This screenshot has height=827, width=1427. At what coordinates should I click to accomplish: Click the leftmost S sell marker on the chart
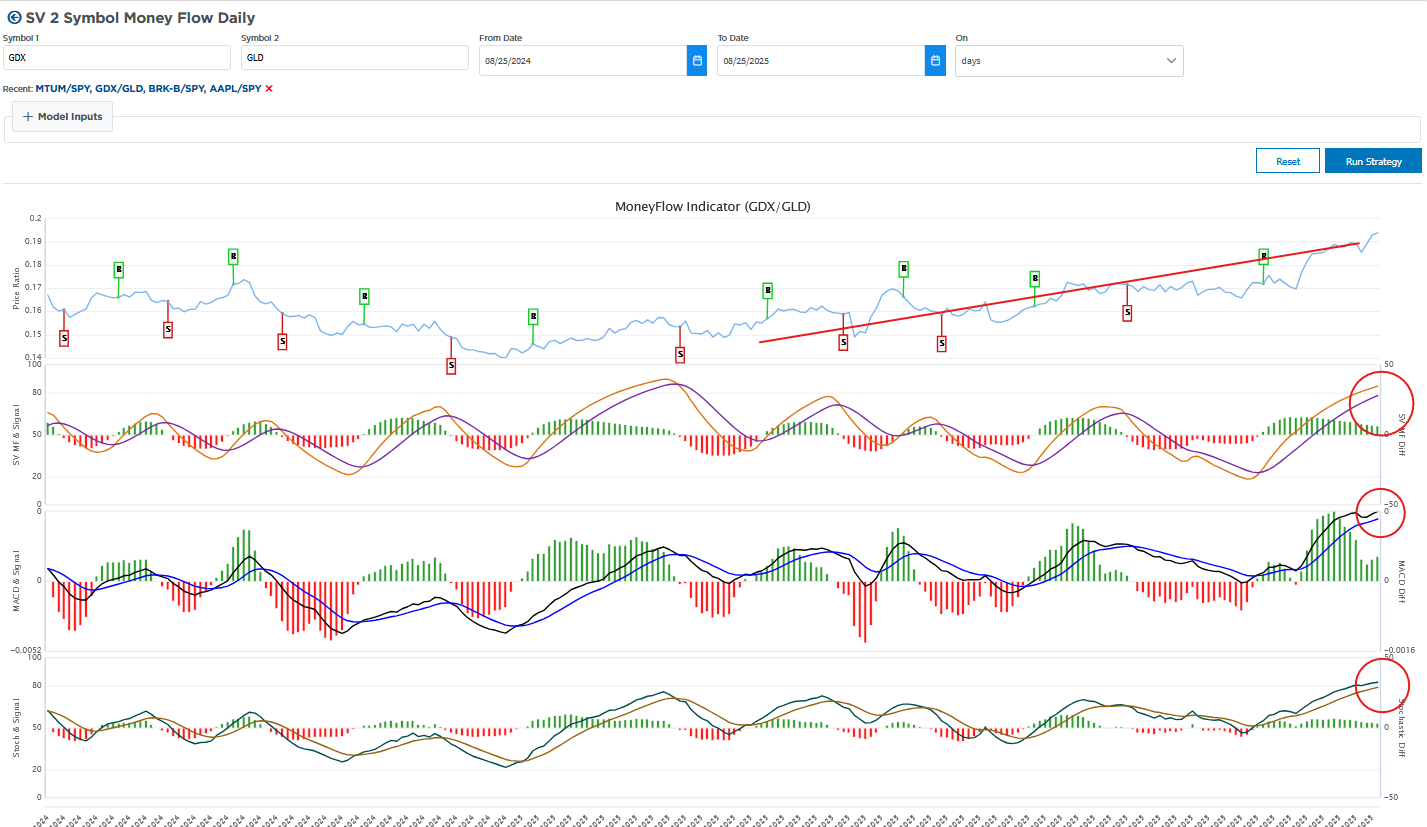tap(64, 338)
